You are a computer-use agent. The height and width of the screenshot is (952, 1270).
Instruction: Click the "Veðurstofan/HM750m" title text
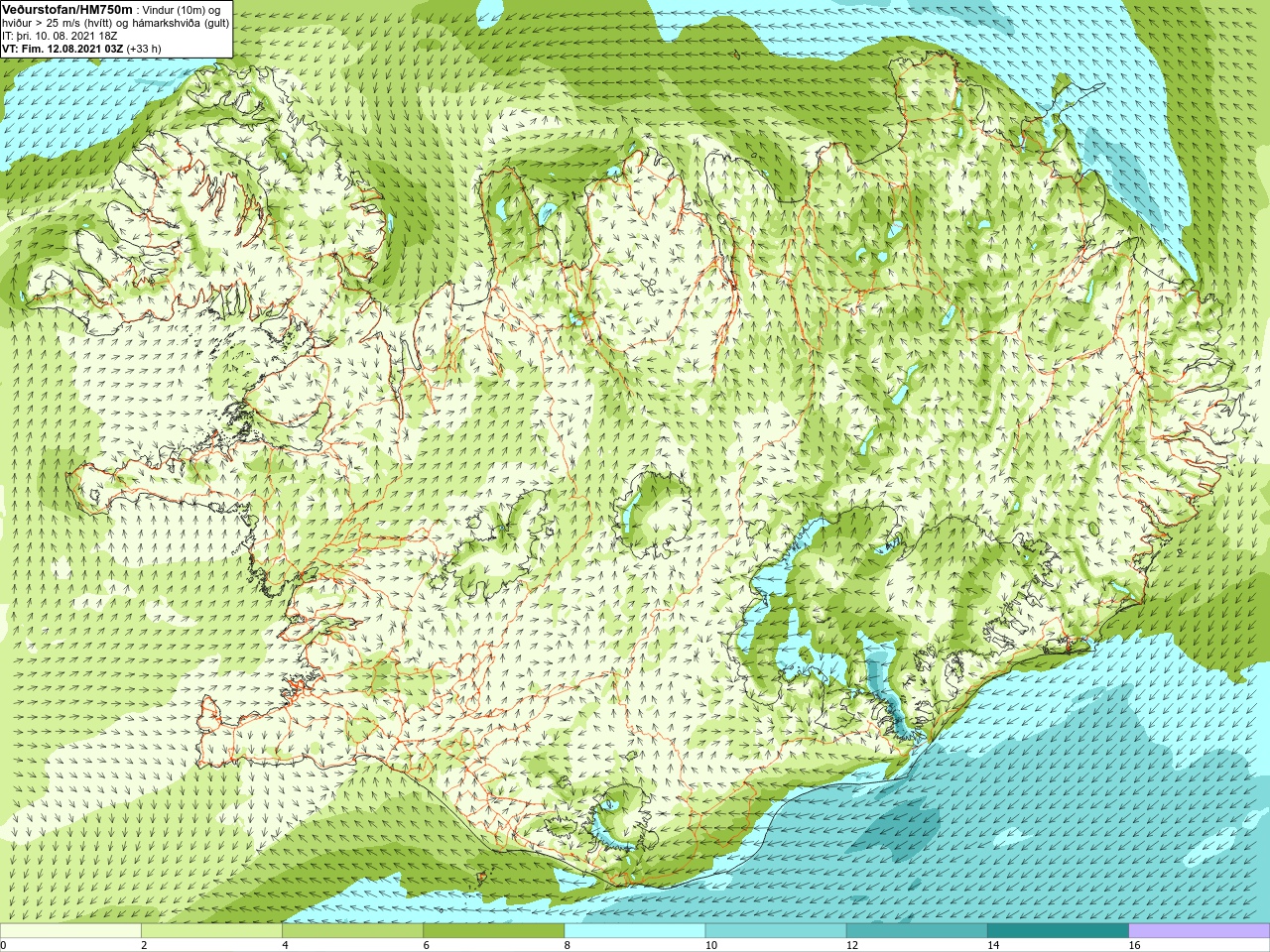(x=67, y=9)
